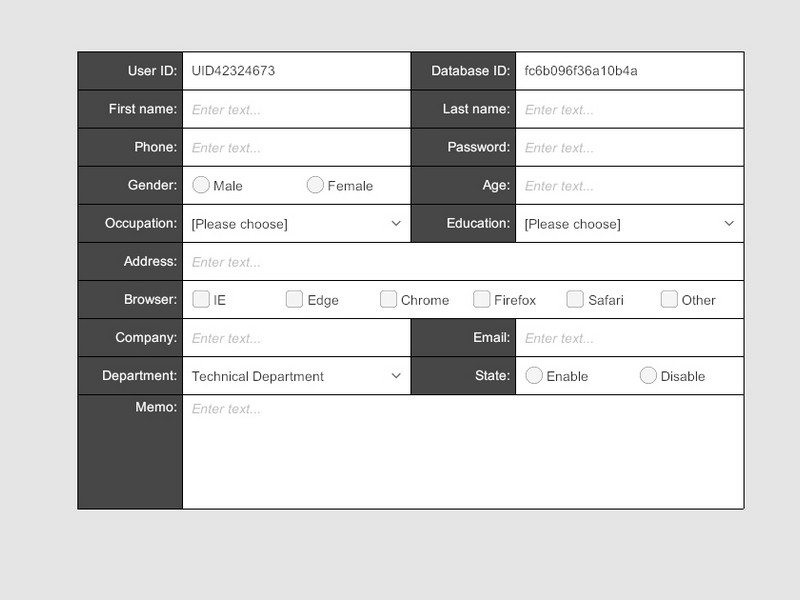Viewport: 800px width, 600px height.
Task: Choose the Disable state radio button
Action: [x=648, y=376]
